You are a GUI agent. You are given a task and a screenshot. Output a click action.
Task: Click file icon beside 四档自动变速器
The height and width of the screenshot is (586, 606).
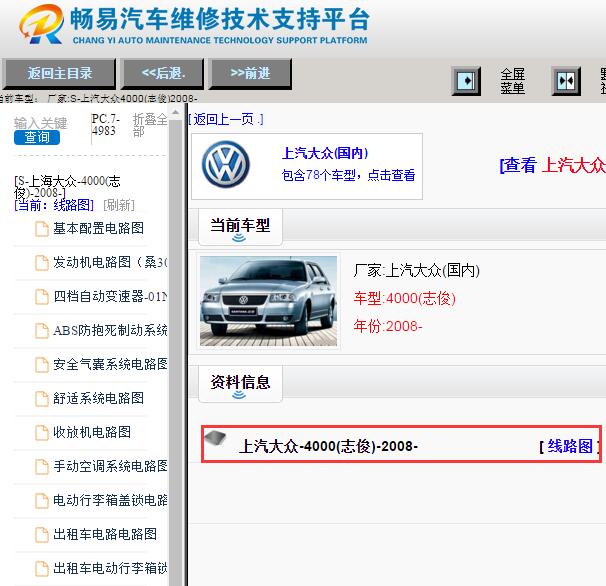coord(42,297)
